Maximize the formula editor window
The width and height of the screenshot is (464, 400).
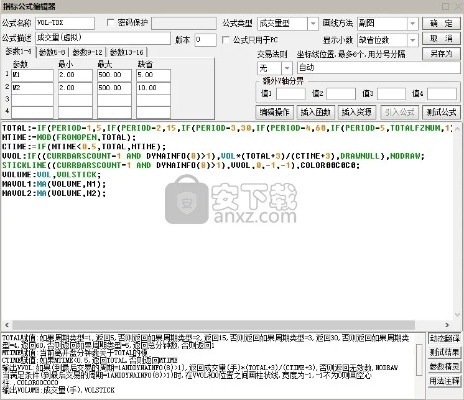coord(445,7)
